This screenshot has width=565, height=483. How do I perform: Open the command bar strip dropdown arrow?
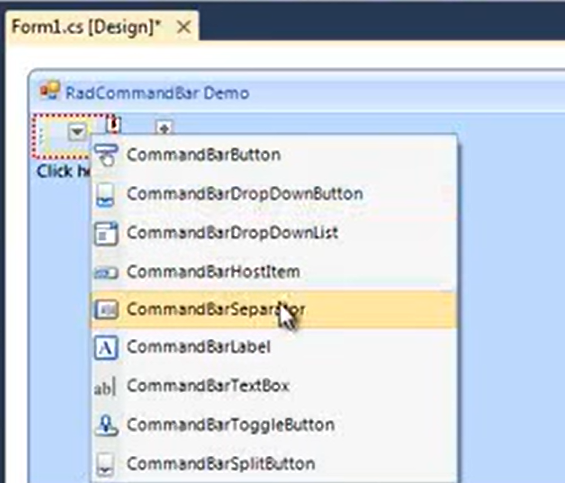coord(77,132)
